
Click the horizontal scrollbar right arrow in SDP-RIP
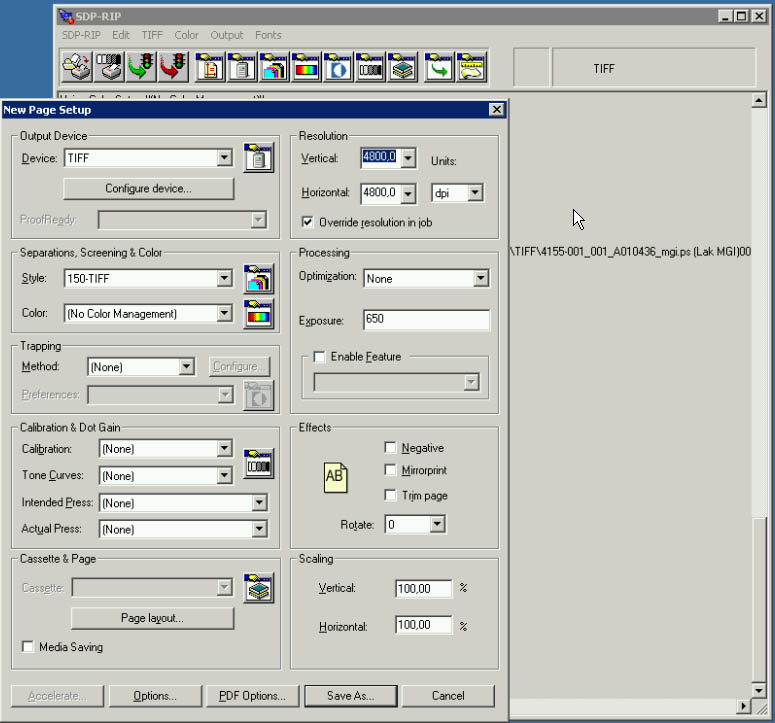pos(743,706)
